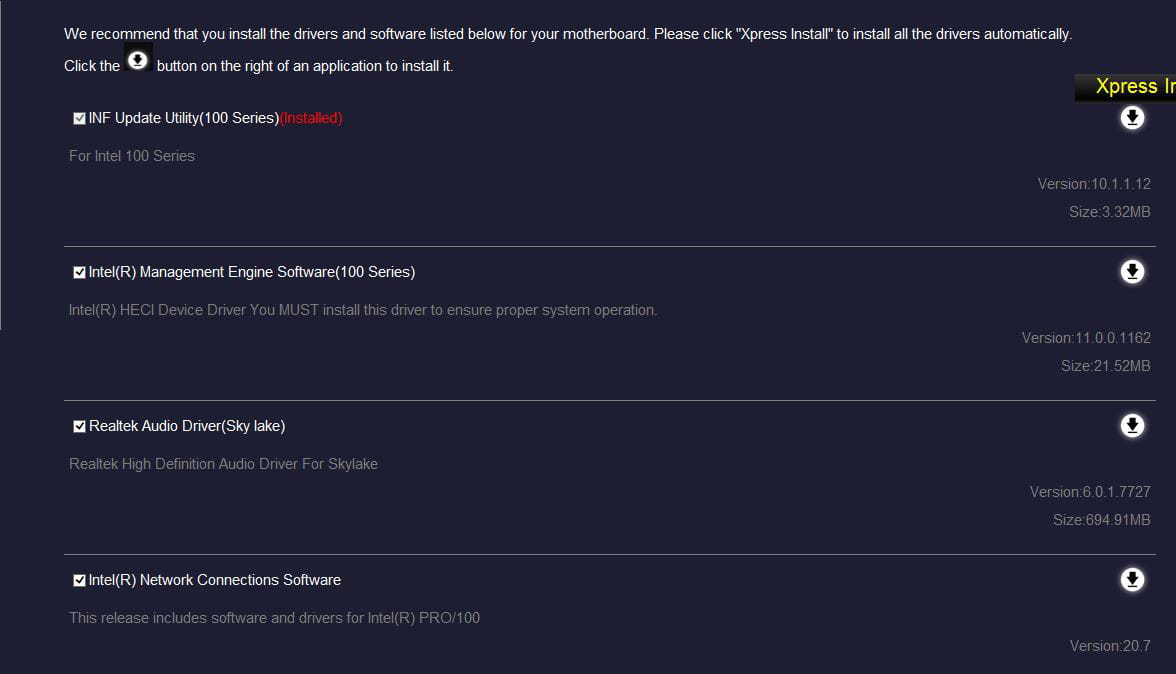Viewport: 1176px width, 674px height.
Task: Click the Version:20.7 text
Action: tap(1110, 646)
